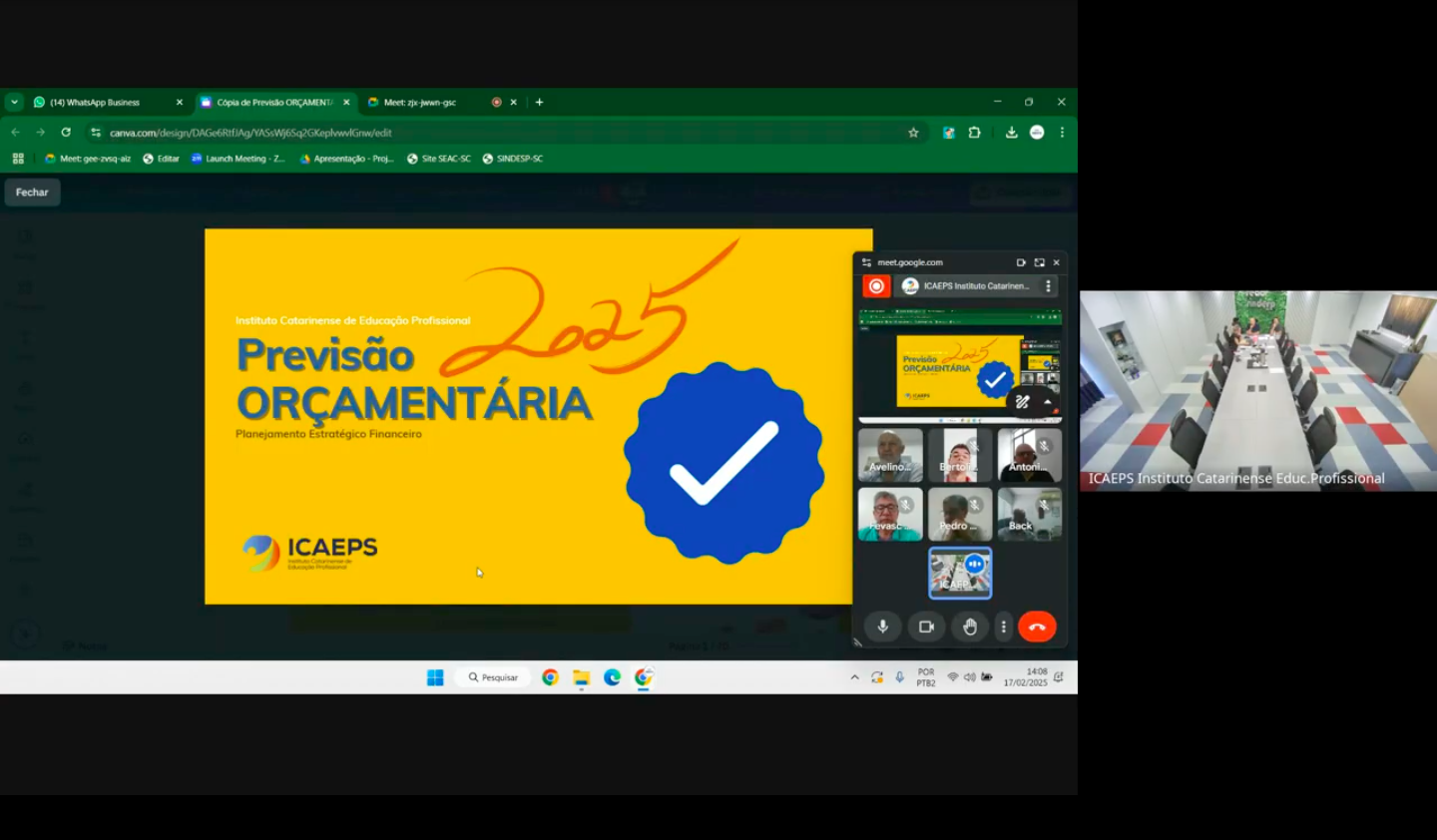Image resolution: width=1437 pixels, height=840 pixels.
Task: Close the Meet zjx-jwwn-gsc tab
Action: pyautogui.click(x=514, y=102)
